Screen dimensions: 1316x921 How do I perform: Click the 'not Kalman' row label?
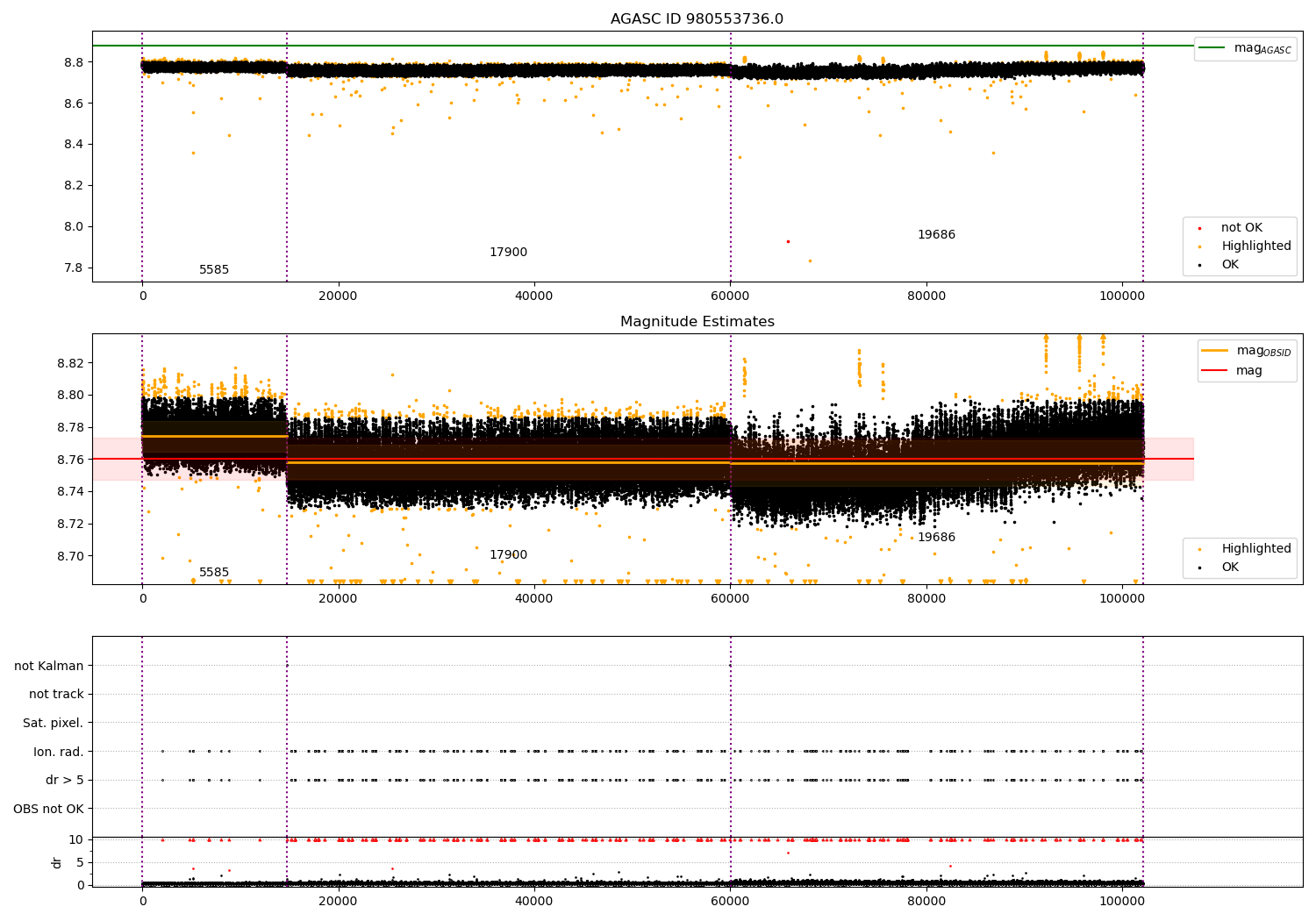pyautogui.click(x=49, y=666)
